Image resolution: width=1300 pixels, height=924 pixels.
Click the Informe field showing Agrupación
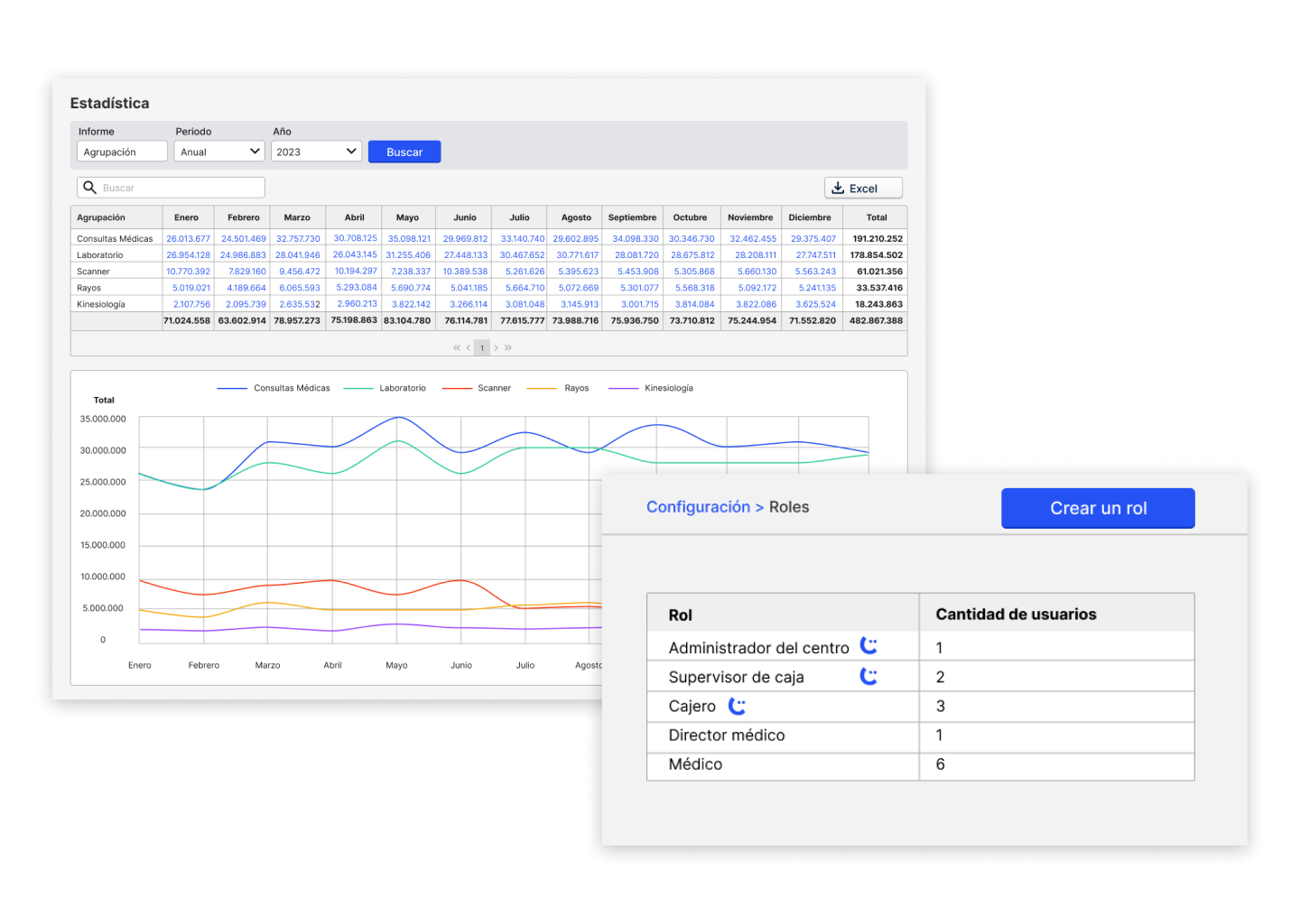[122, 152]
